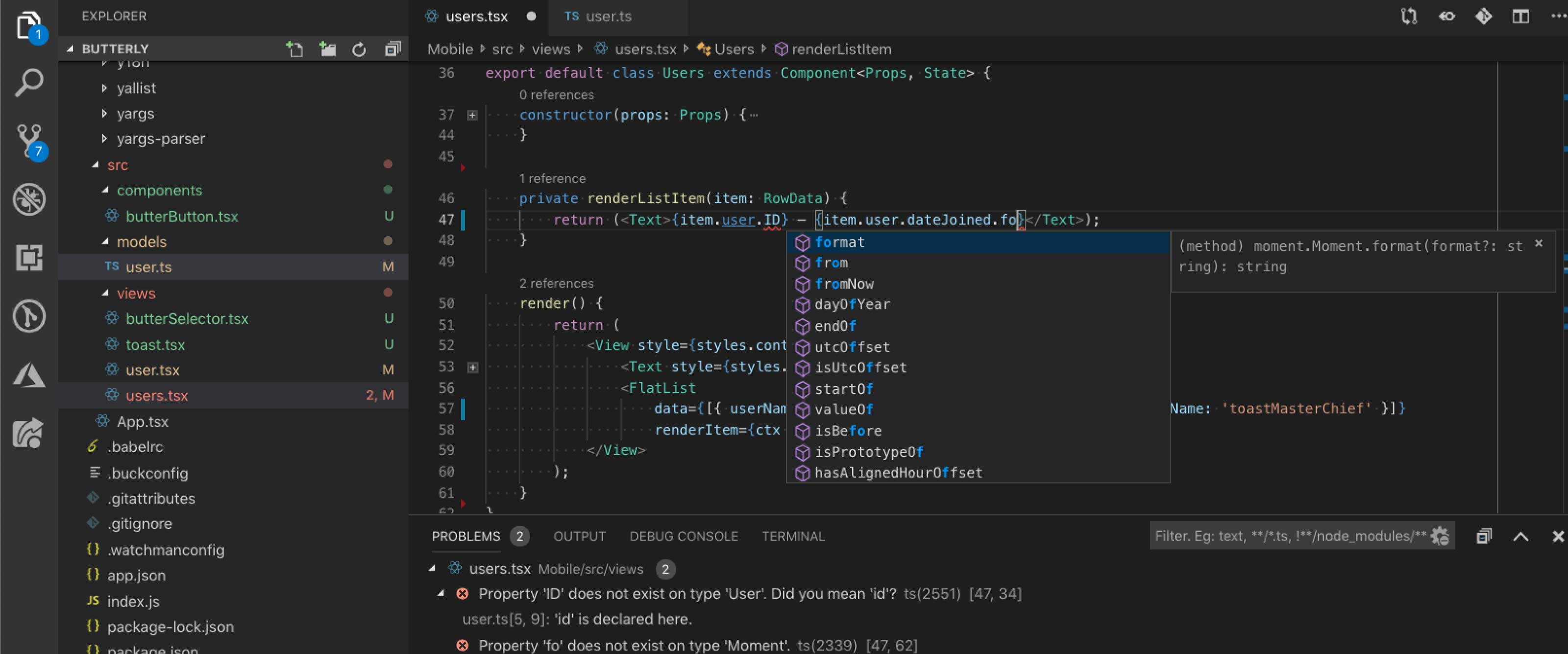Select the DEBUG CONSOLE panel tab

coord(684,536)
